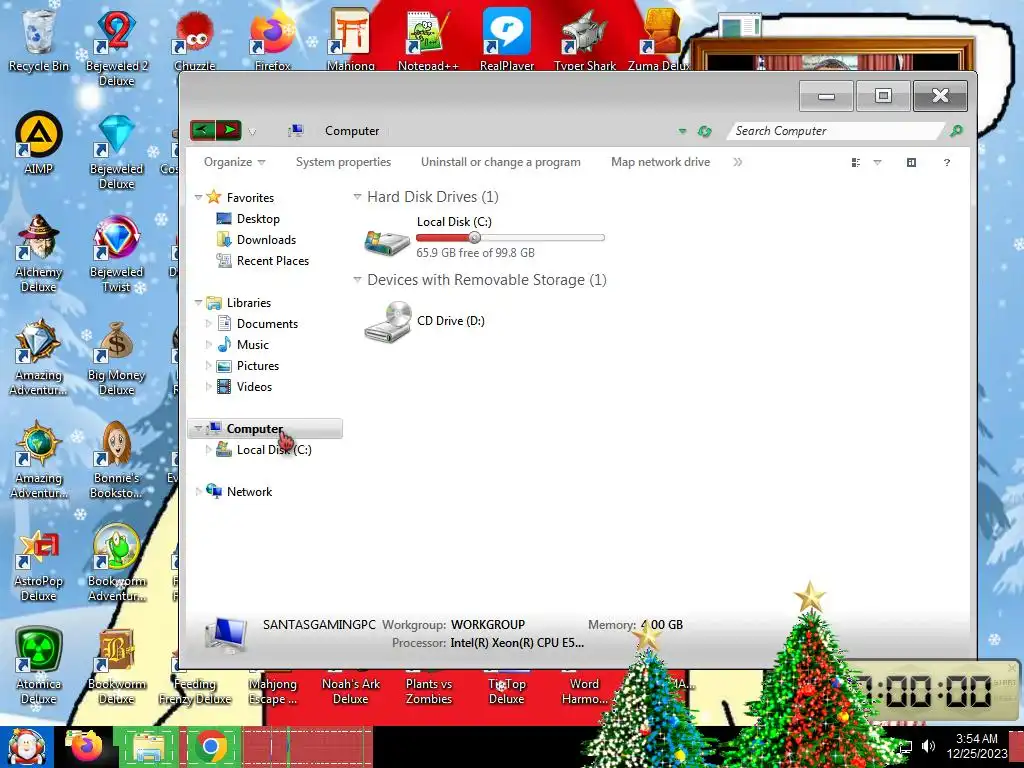
Task: Click the Search Computer field
Action: point(836,131)
